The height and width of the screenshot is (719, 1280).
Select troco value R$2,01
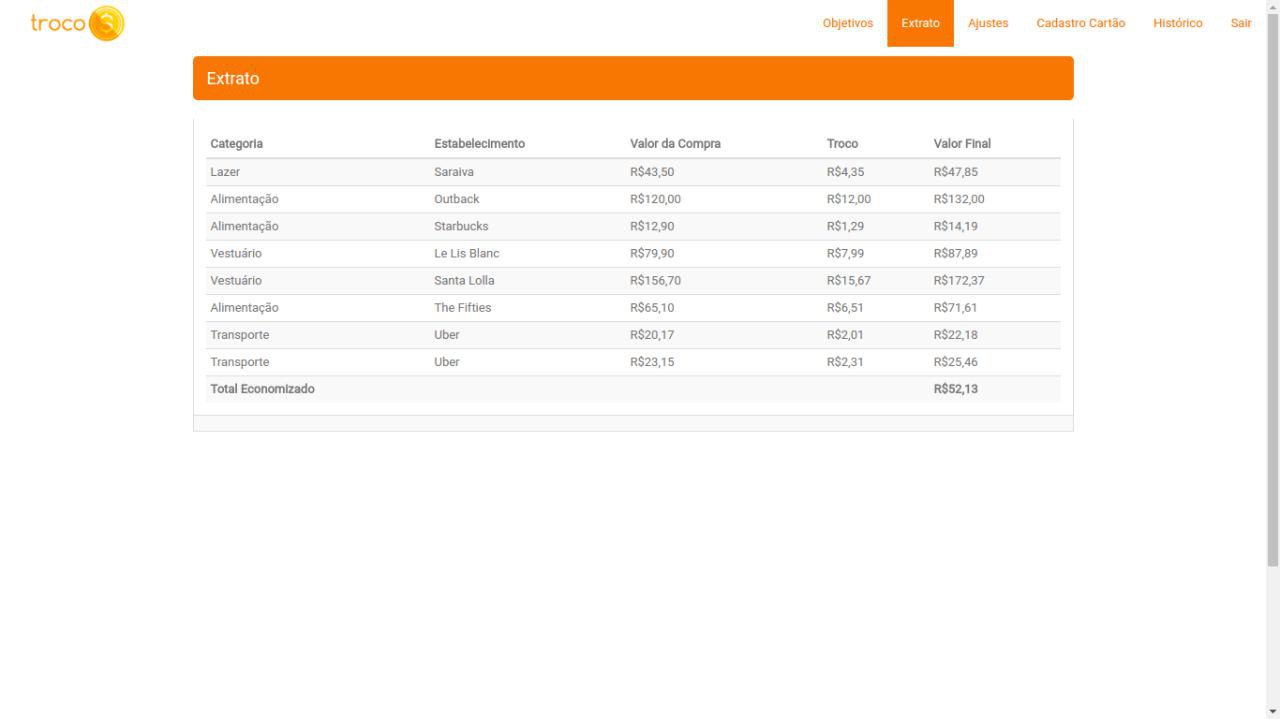(x=845, y=334)
